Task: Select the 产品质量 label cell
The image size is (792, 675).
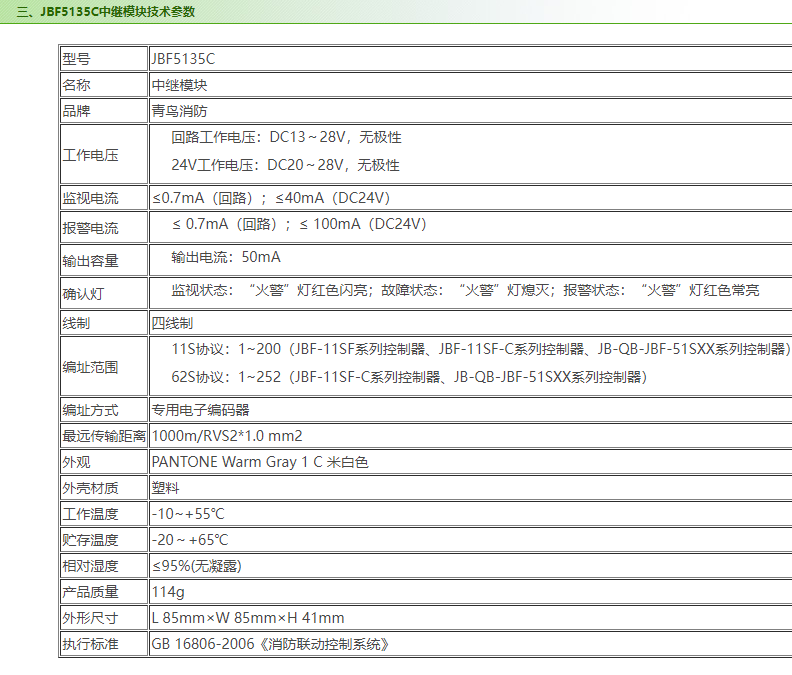Action: [x=104, y=592]
